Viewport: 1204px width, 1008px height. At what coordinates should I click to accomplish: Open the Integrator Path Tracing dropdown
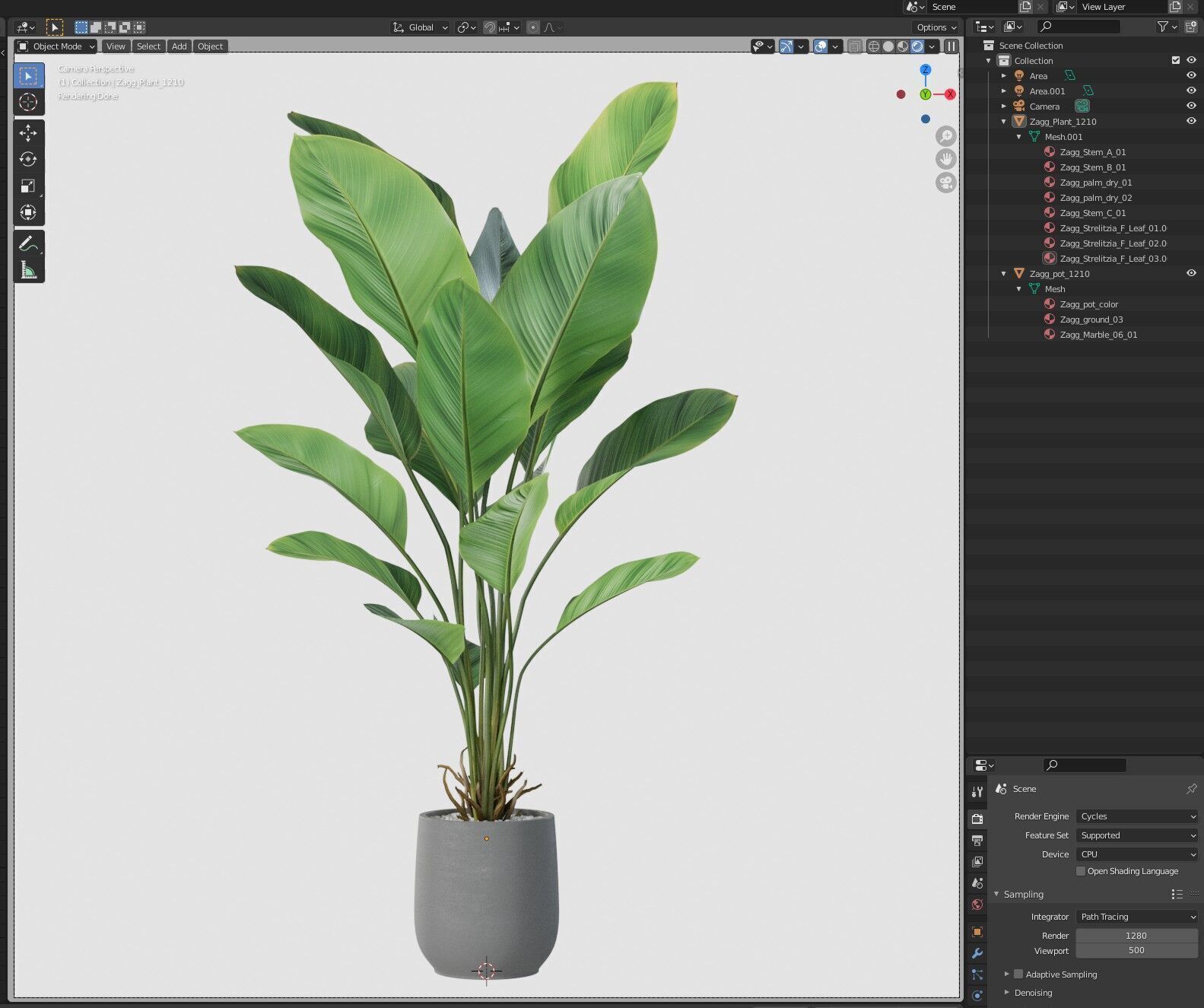(x=1137, y=917)
